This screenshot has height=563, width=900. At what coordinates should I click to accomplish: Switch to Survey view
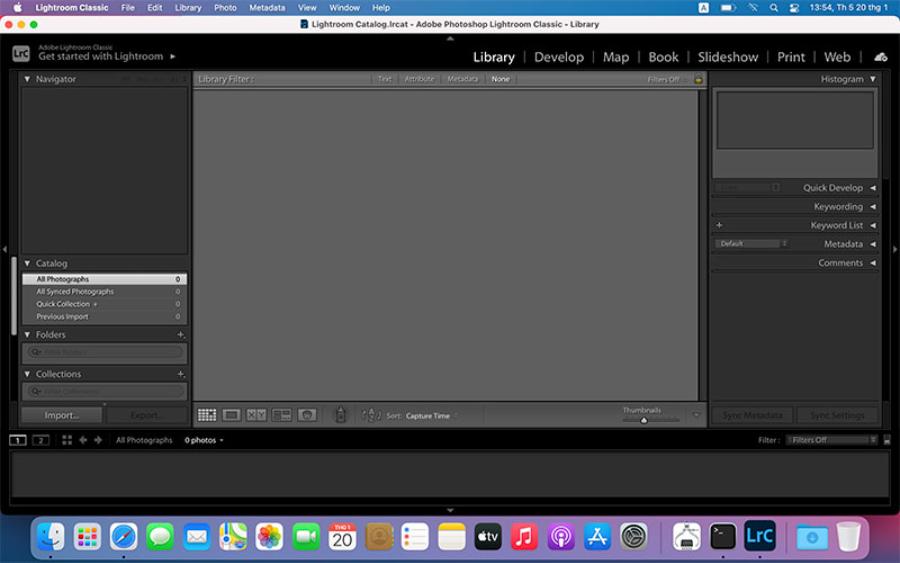tap(281, 415)
